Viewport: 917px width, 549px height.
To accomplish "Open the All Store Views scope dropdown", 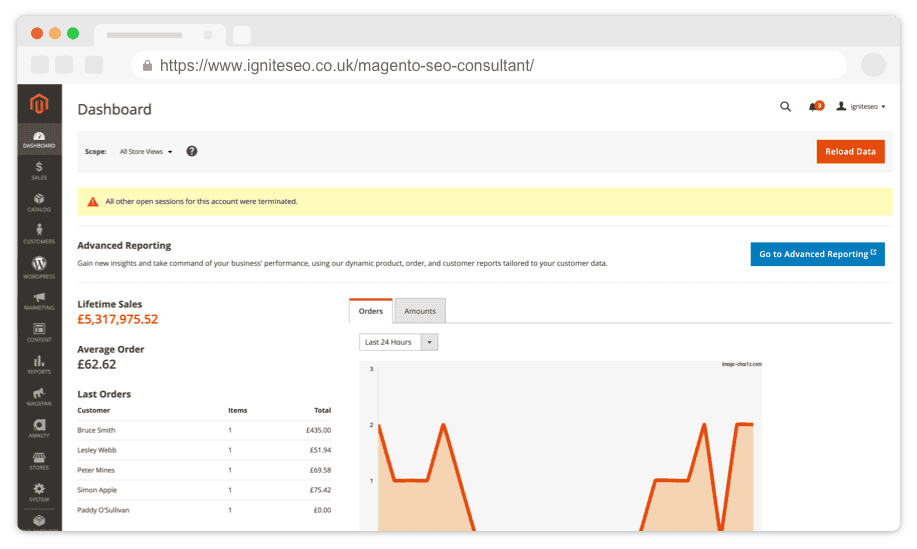I will (146, 151).
